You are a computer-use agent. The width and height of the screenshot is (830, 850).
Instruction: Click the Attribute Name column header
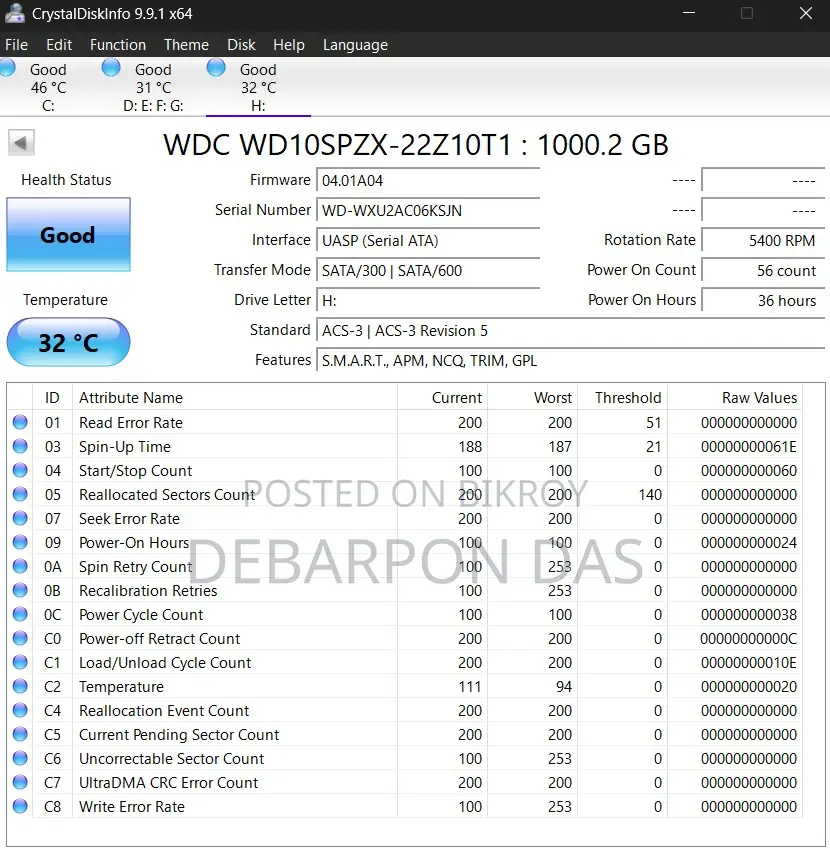tap(235, 397)
